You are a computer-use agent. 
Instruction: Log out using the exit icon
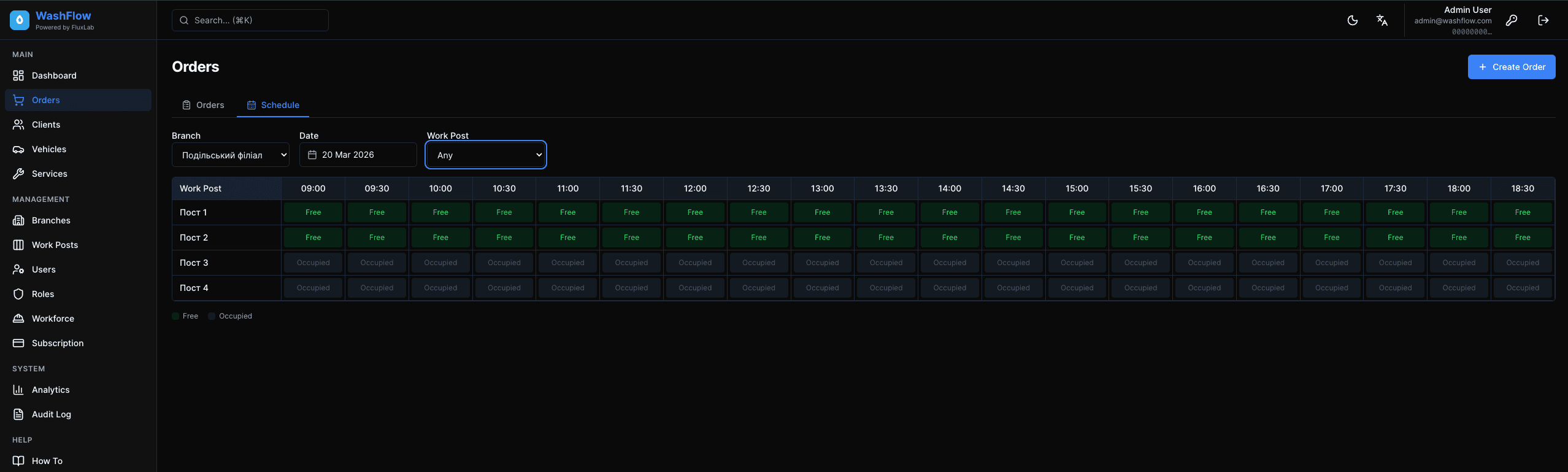[1543, 20]
